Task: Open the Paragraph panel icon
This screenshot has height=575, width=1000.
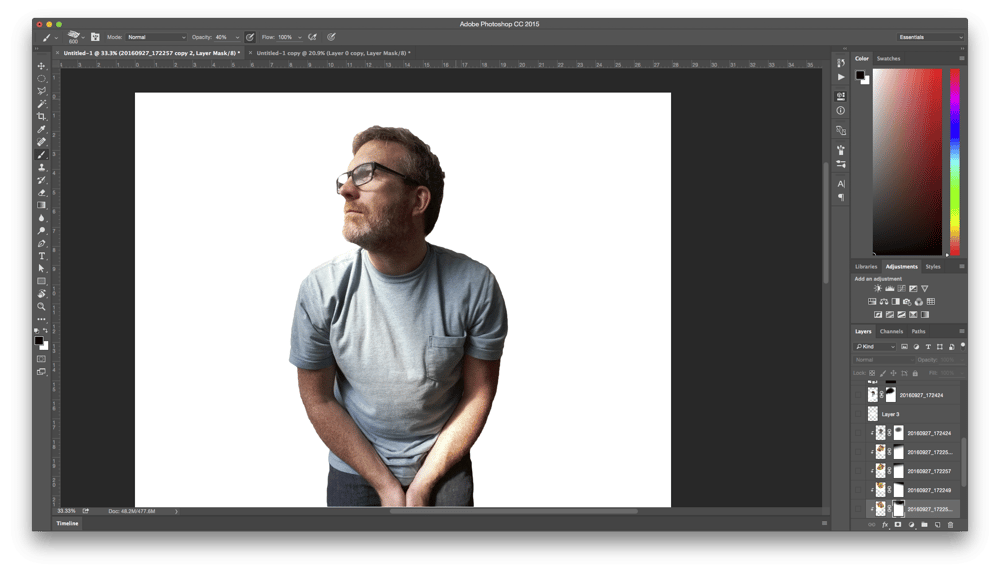Action: coord(841,198)
